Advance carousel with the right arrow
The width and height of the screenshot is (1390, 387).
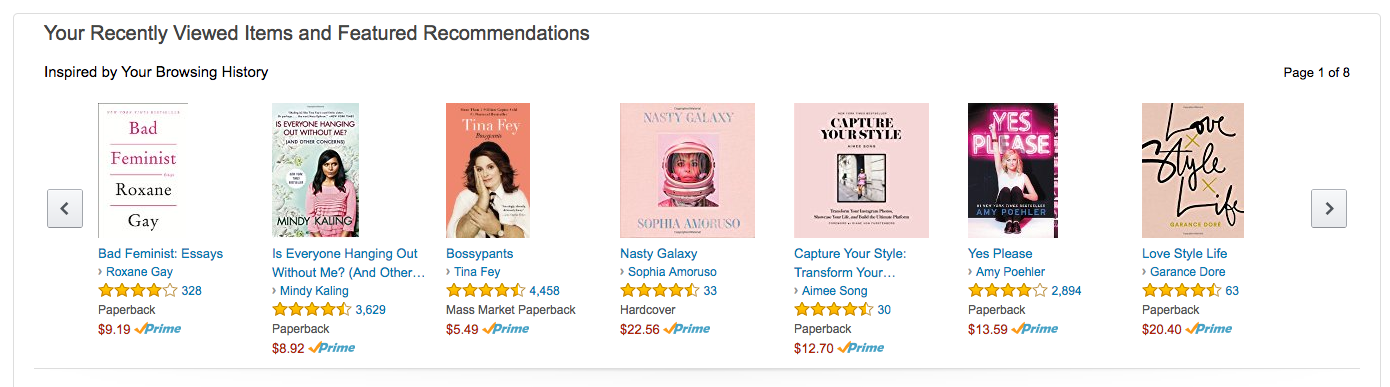[1329, 208]
